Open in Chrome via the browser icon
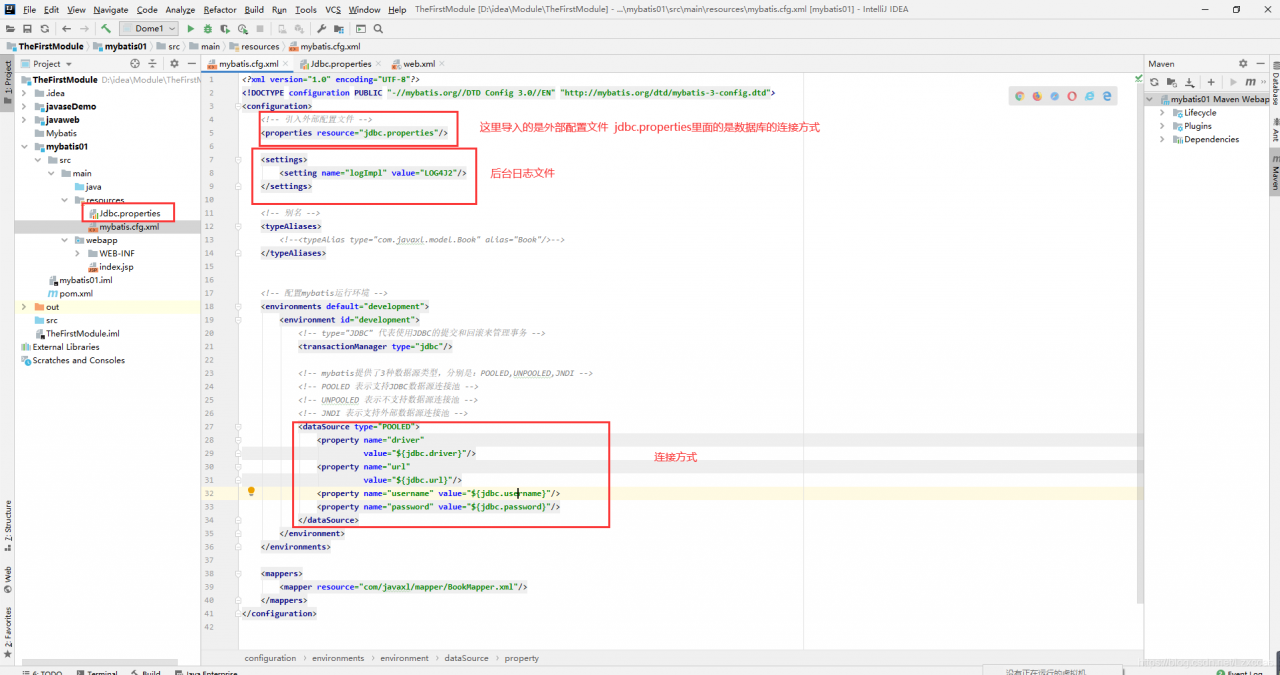The height and width of the screenshot is (675, 1280). (1020, 96)
